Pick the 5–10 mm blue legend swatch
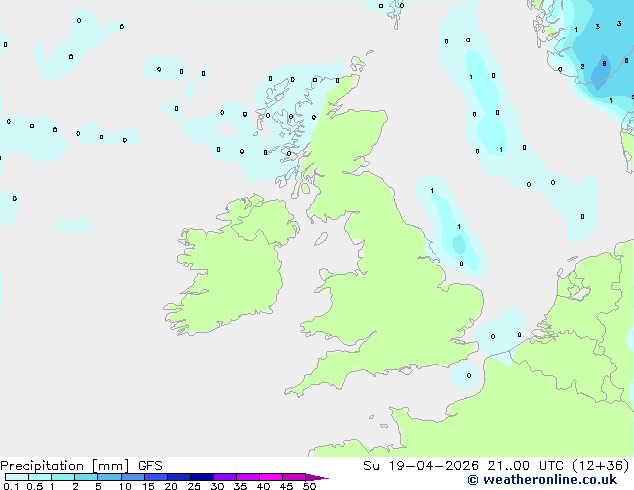The width and height of the screenshot is (634, 490). [109, 477]
